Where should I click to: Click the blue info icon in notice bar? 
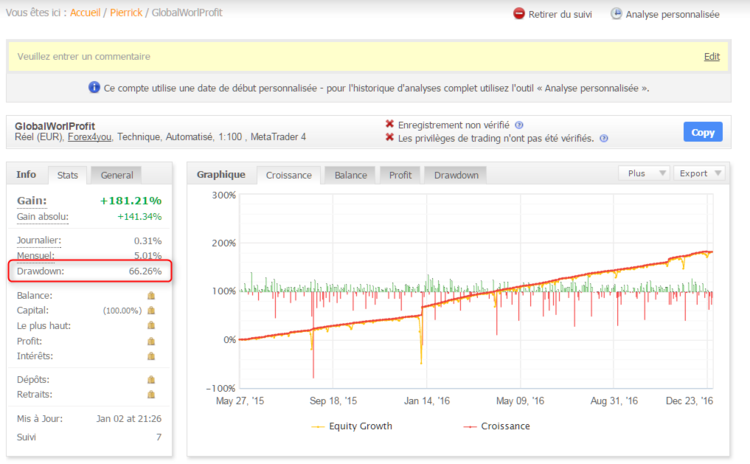click(x=94, y=88)
